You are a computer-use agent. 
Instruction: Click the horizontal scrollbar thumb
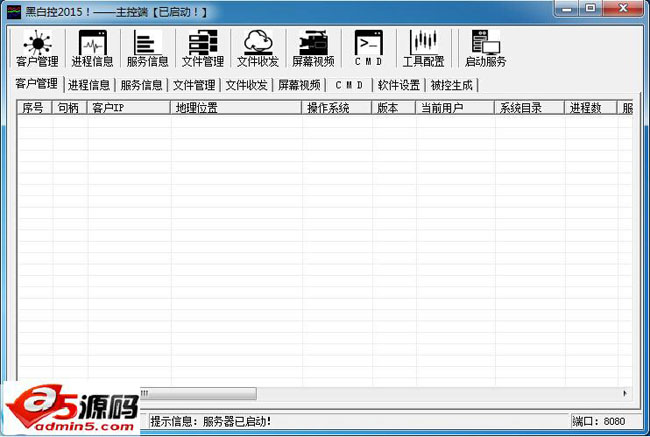[x=198, y=393]
